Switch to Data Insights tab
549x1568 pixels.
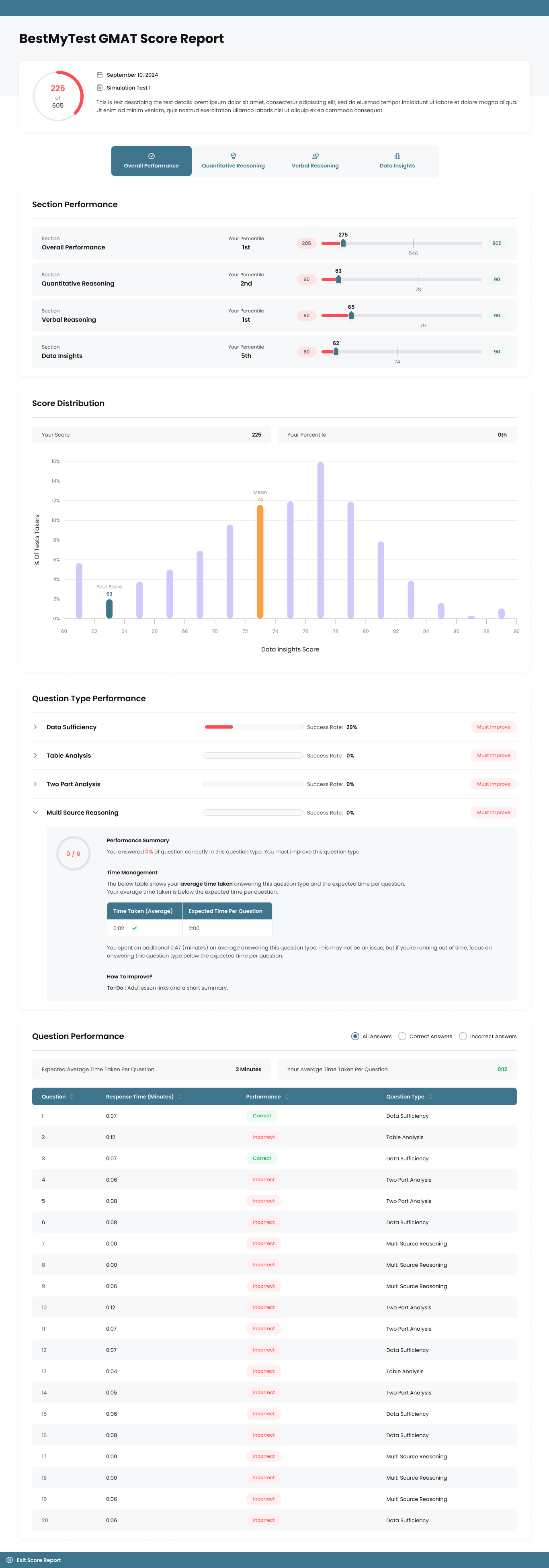pyautogui.click(x=397, y=161)
